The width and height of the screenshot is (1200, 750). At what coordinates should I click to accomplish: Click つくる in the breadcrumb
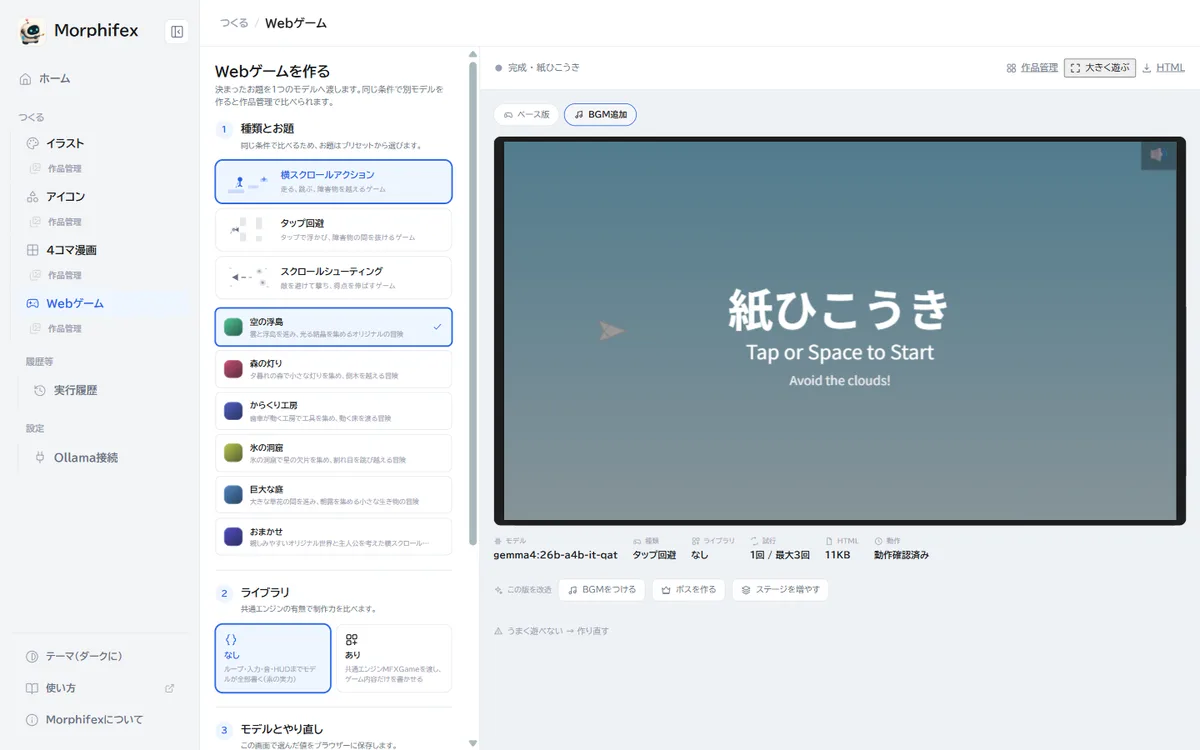[234, 23]
